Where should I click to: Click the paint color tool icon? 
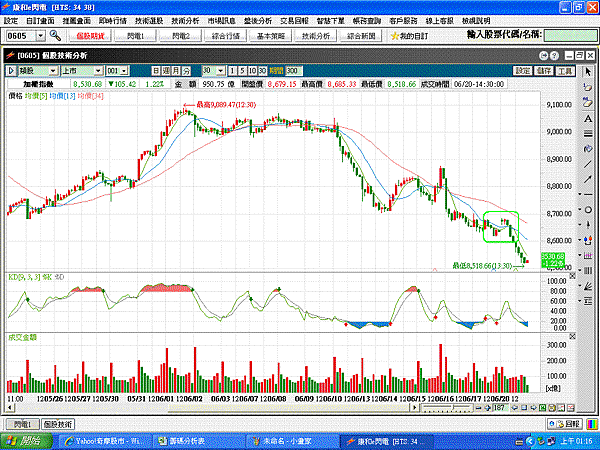(x=587, y=149)
